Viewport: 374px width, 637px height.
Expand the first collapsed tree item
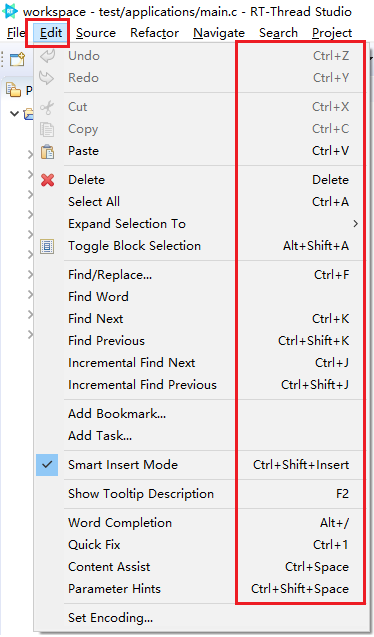pyautogui.click(x=30, y=154)
